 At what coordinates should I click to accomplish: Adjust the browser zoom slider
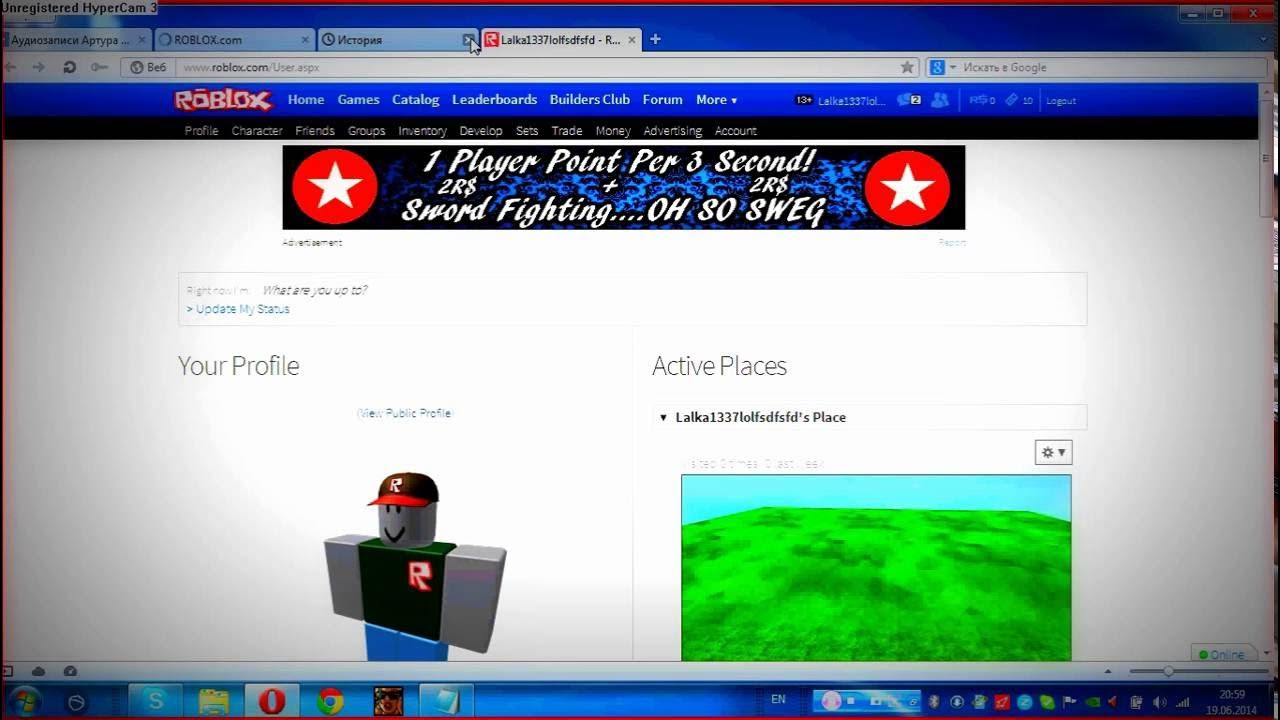point(1168,671)
